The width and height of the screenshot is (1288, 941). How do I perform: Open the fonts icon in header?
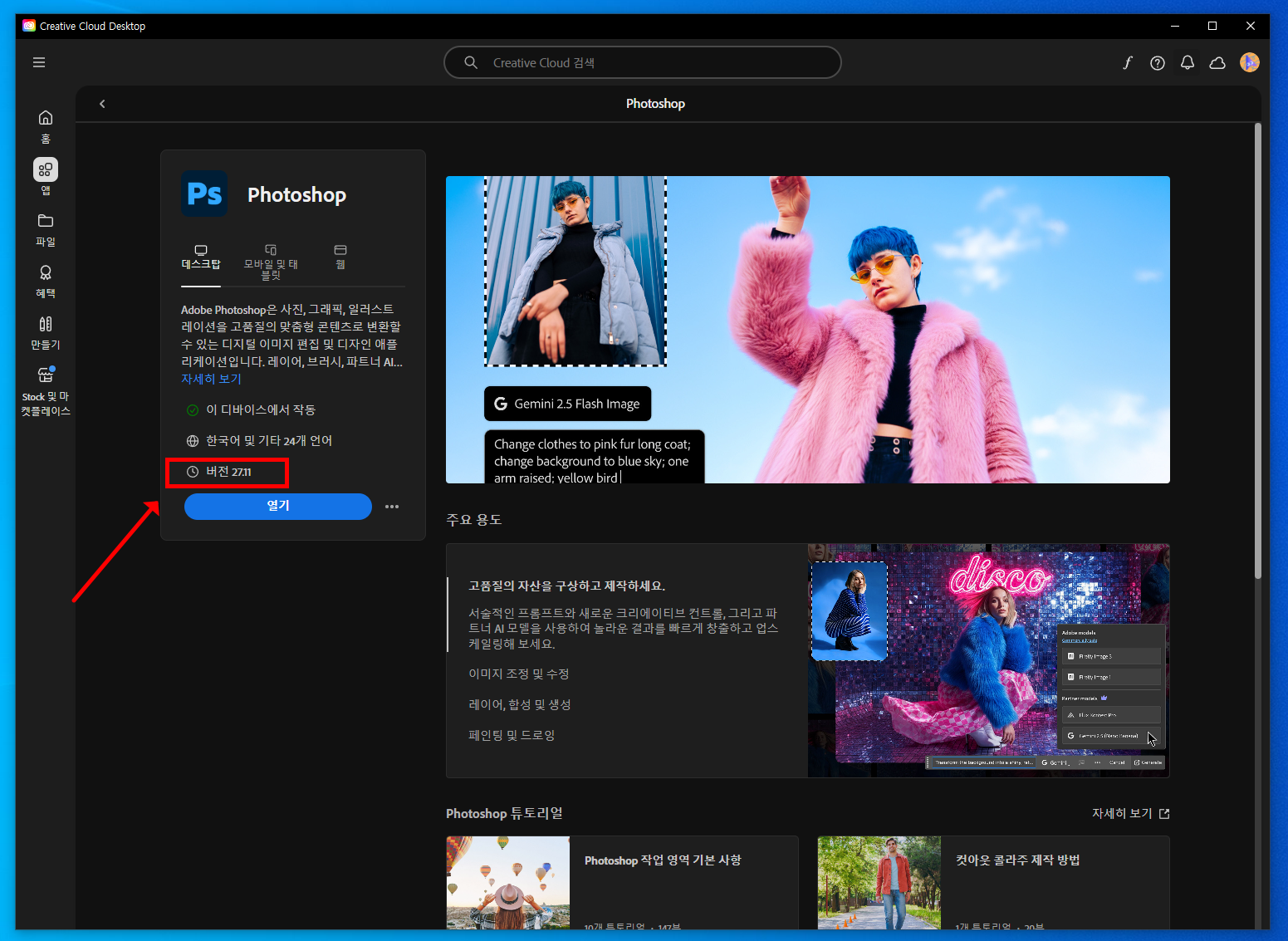tap(1128, 62)
